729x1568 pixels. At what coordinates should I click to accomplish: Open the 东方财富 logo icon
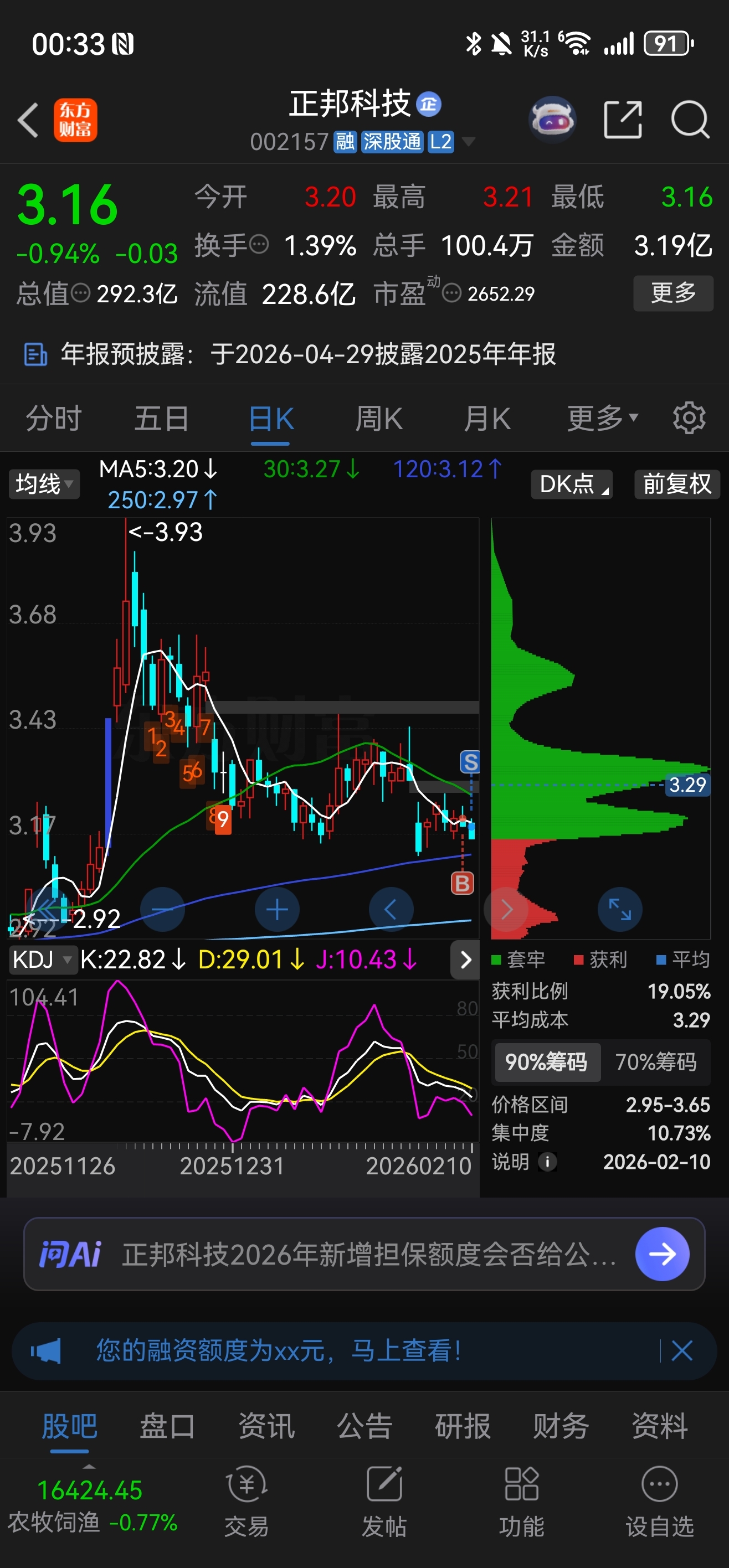[x=75, y=120]
